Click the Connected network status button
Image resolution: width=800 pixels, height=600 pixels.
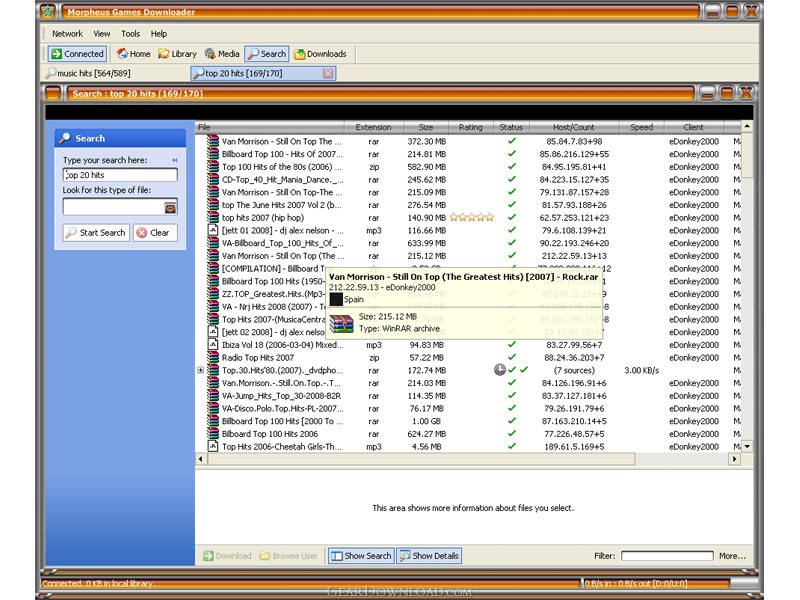coord(78,54)
